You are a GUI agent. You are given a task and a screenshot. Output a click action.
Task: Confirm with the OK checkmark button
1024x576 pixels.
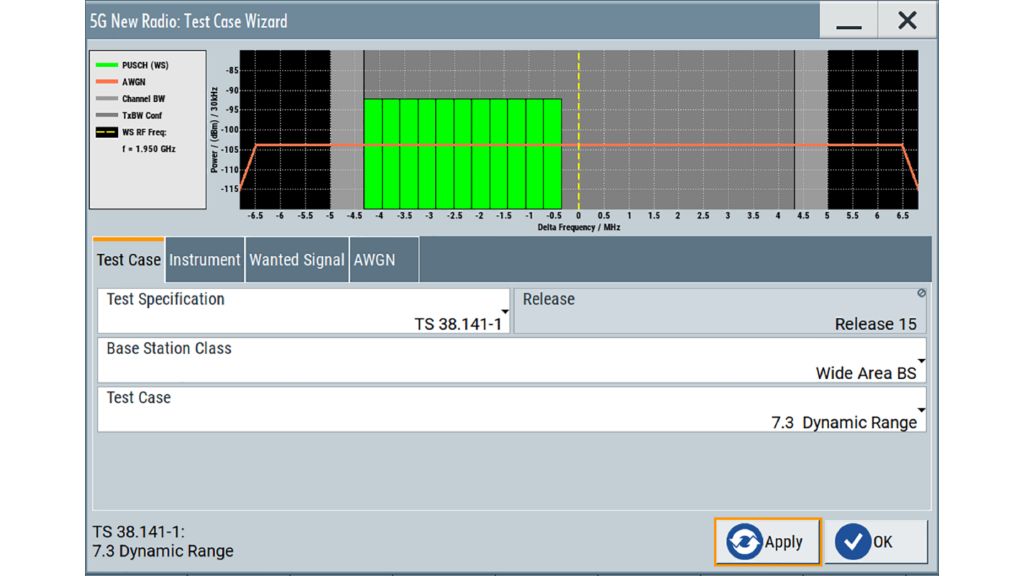(875, 541)
